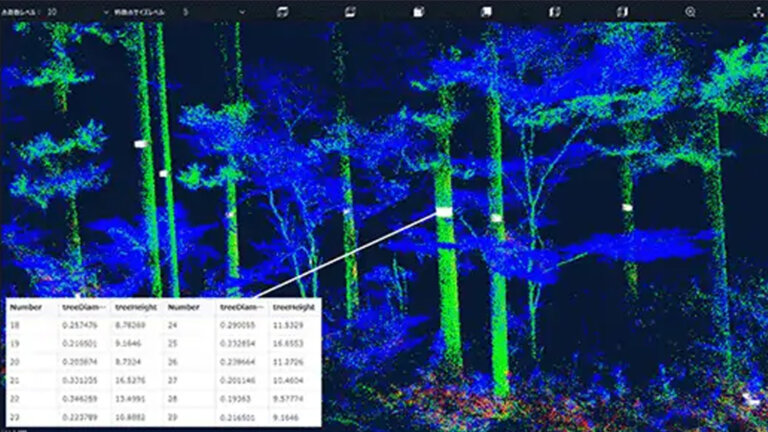
Task: Click the white trunk marker linked to table
Action: 444,212
